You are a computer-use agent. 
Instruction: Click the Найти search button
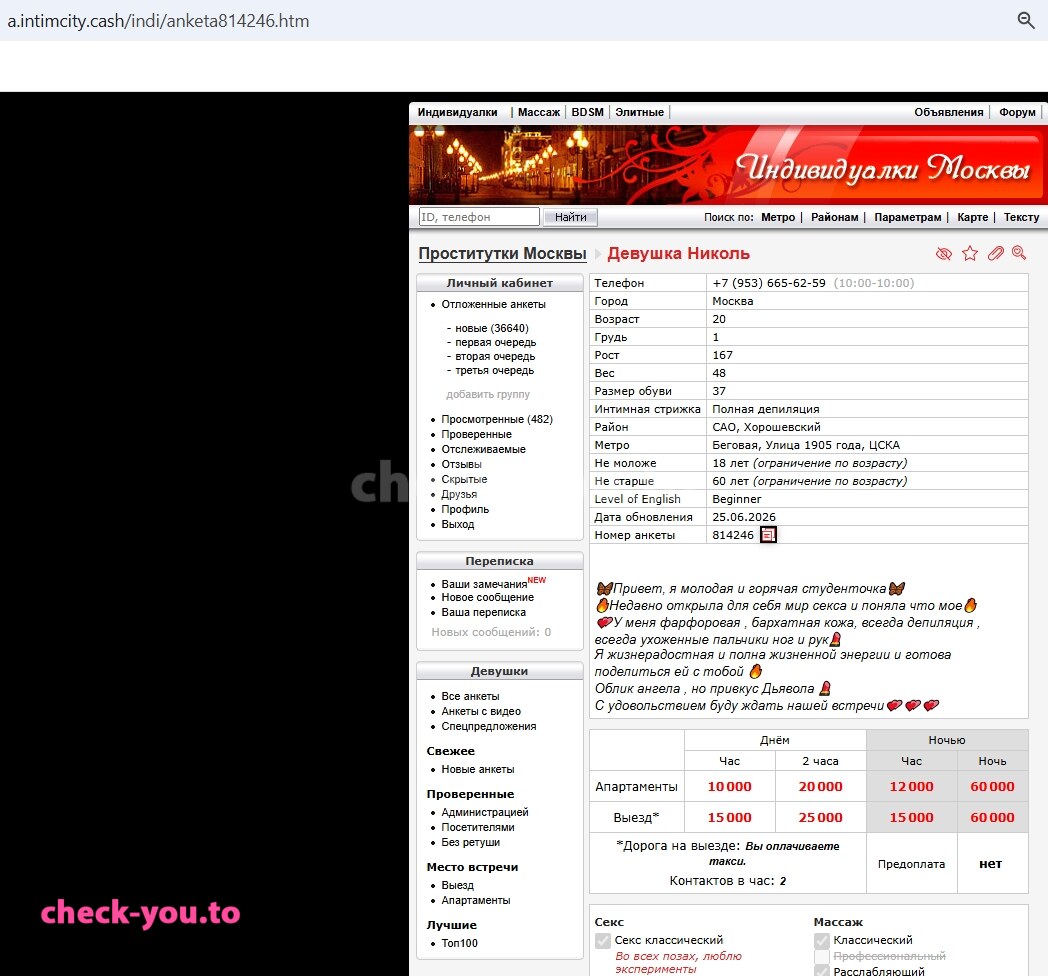click(570, 217)
